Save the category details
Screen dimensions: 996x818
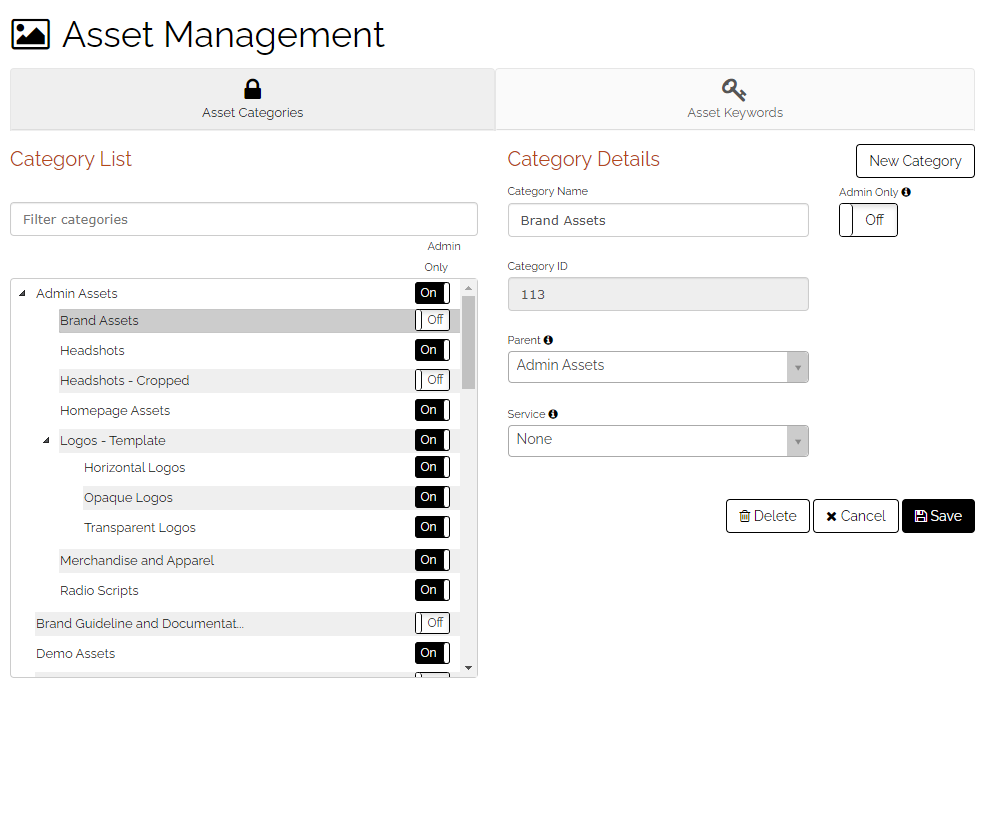[x=938, y=516]
